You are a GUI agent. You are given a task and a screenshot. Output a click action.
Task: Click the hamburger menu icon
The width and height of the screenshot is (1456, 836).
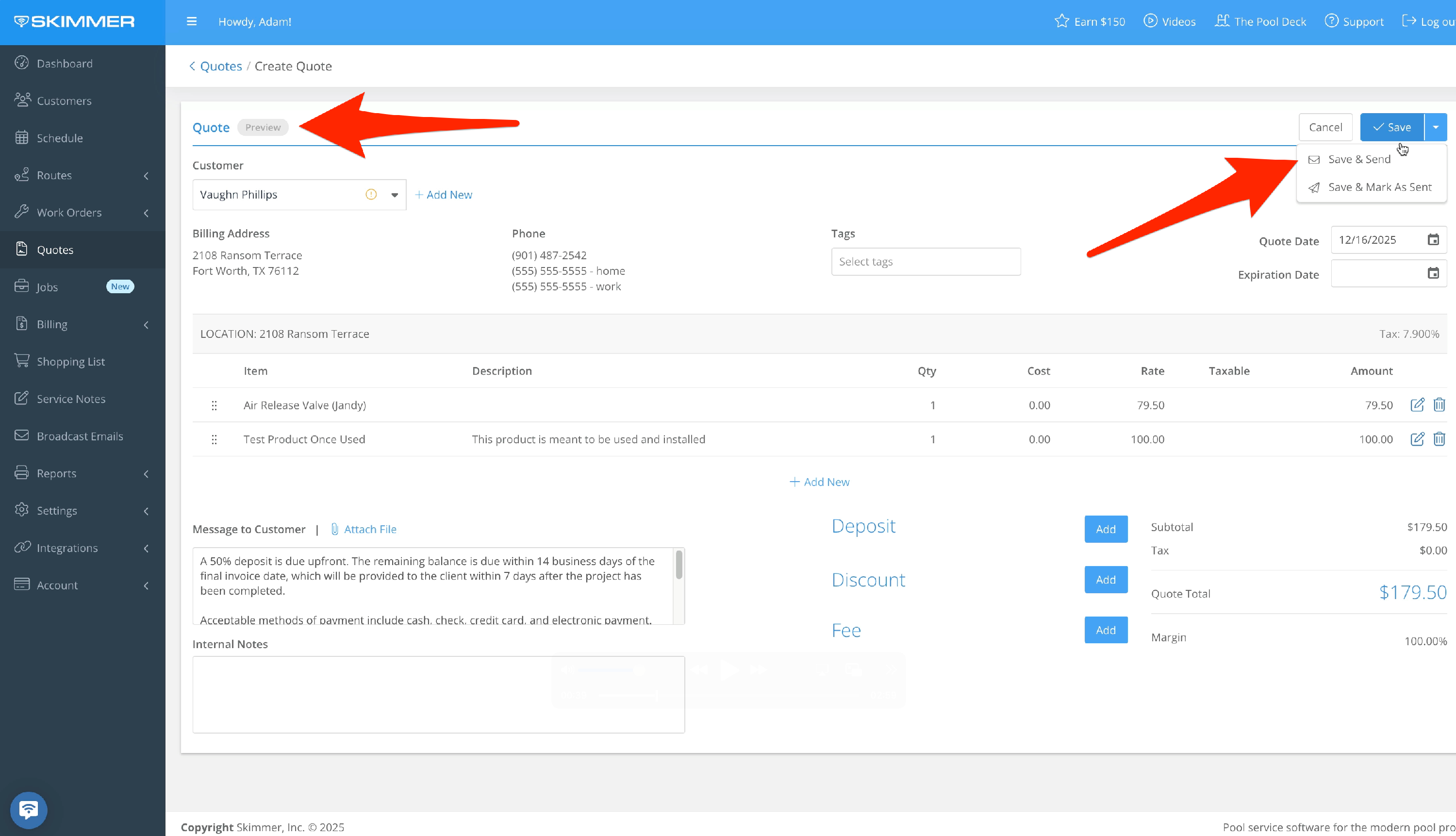(x=192, y=21)
